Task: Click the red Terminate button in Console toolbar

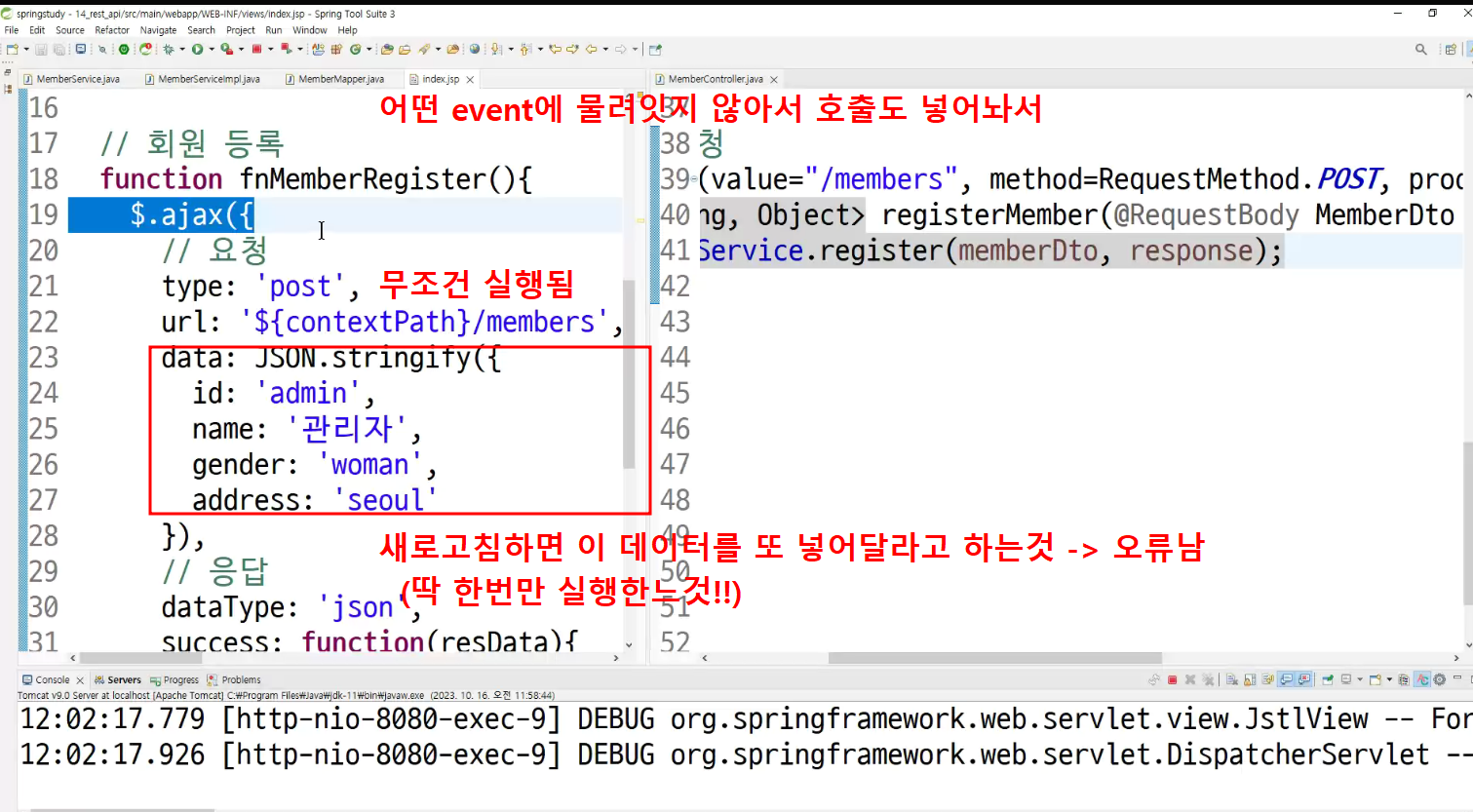Action: click(1172, 679)
